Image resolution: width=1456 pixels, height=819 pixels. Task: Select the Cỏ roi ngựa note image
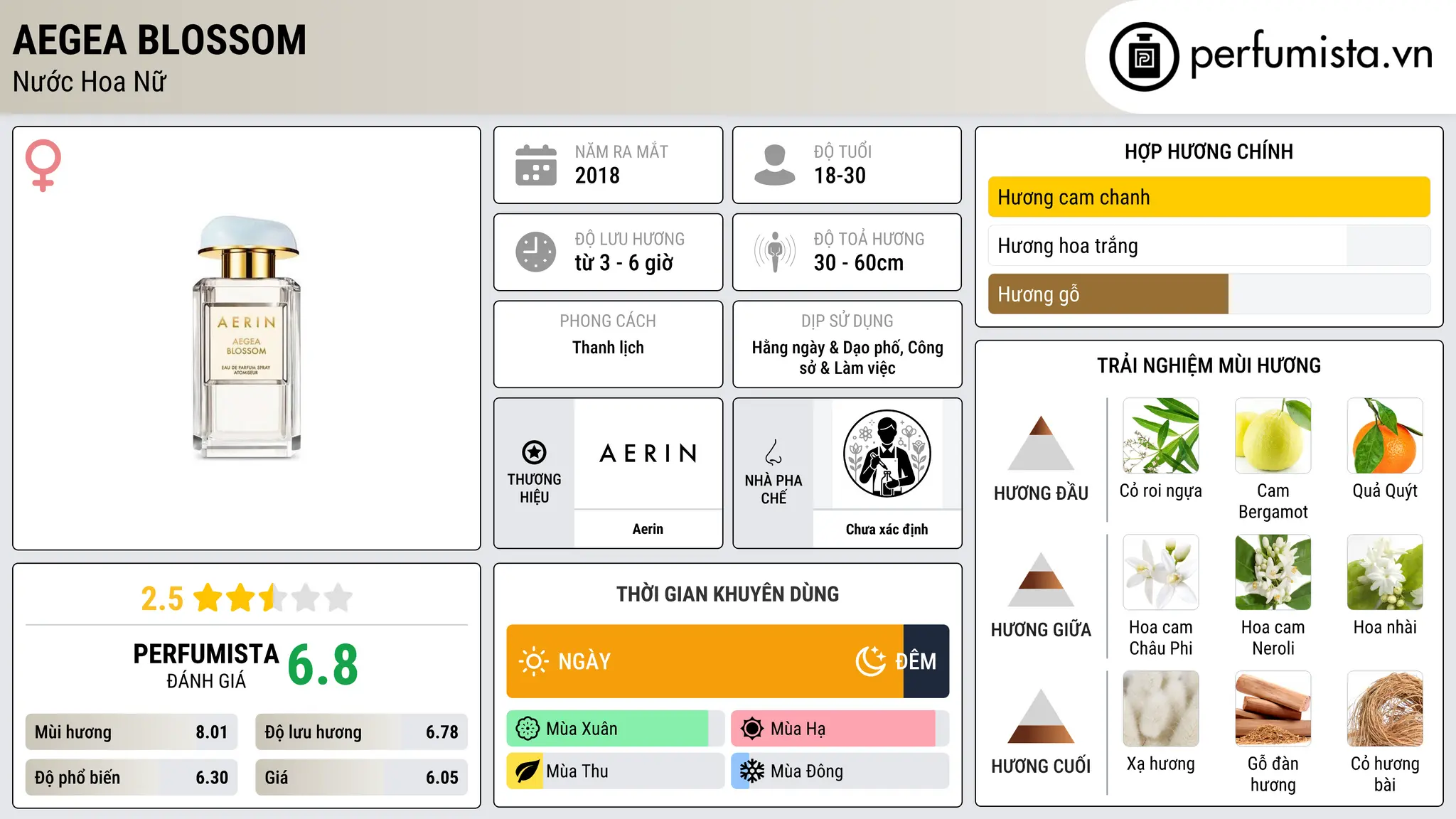pos(1161,436)
